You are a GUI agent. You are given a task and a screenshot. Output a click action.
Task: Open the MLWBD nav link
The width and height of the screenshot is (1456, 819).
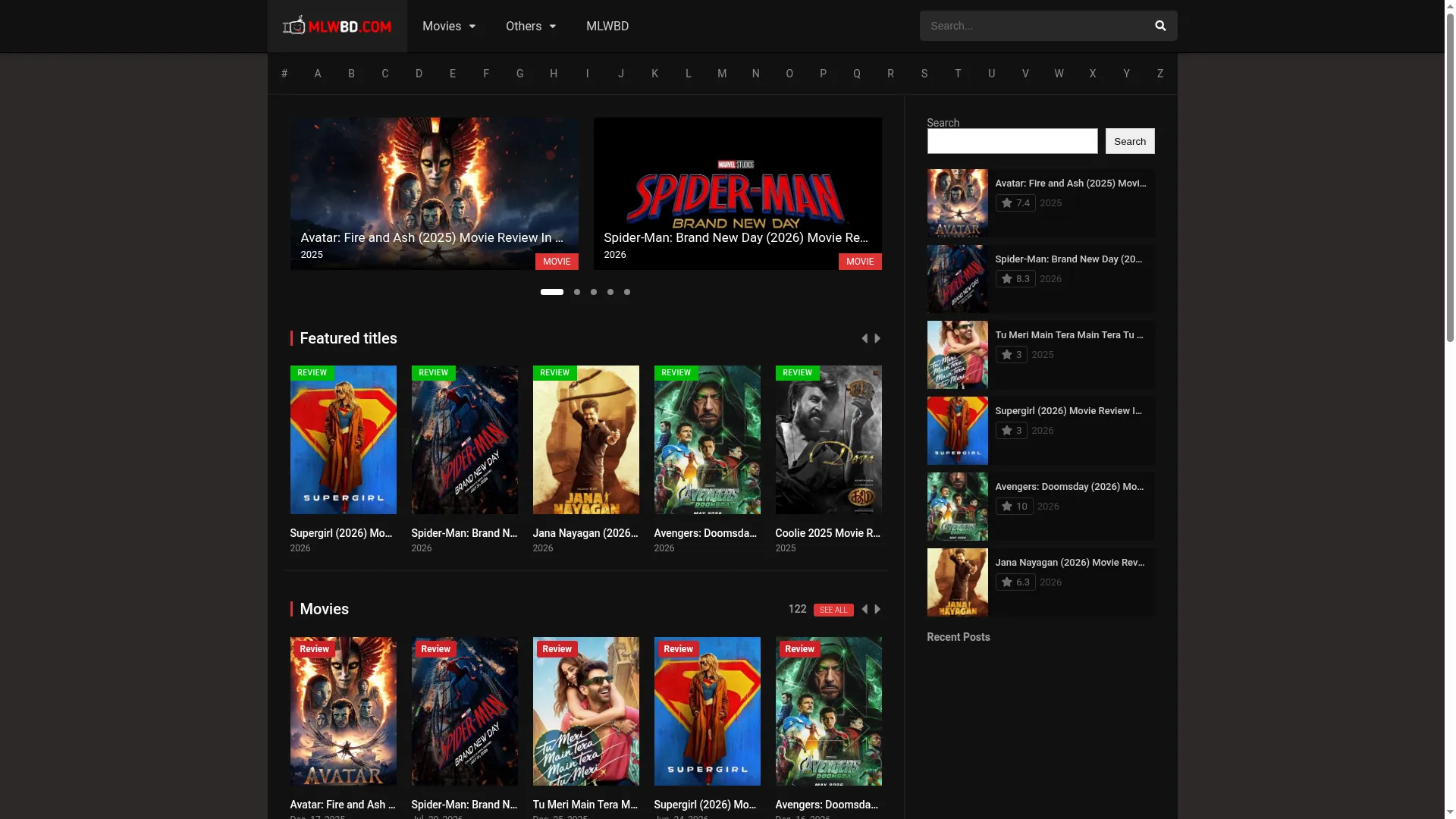point(607,27)
